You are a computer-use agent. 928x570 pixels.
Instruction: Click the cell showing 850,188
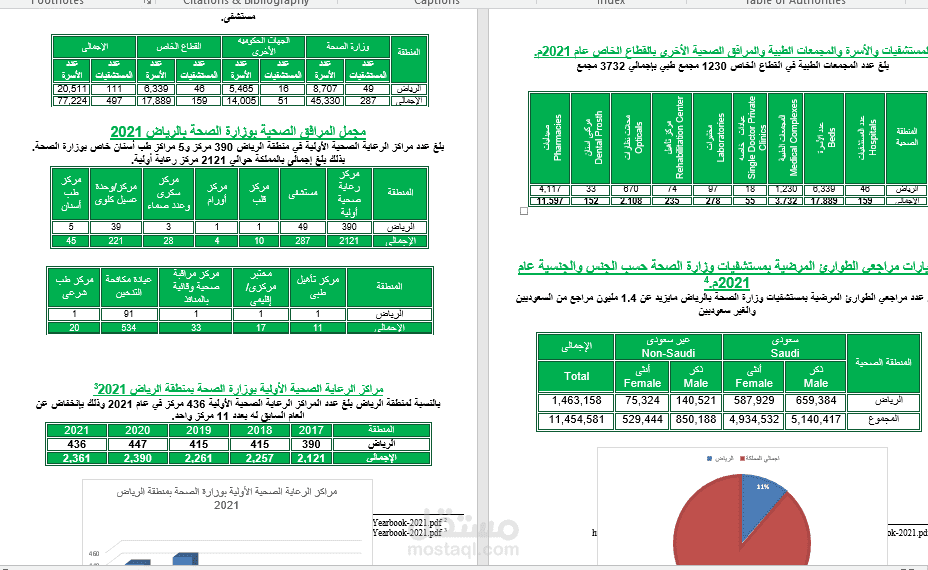696,420
